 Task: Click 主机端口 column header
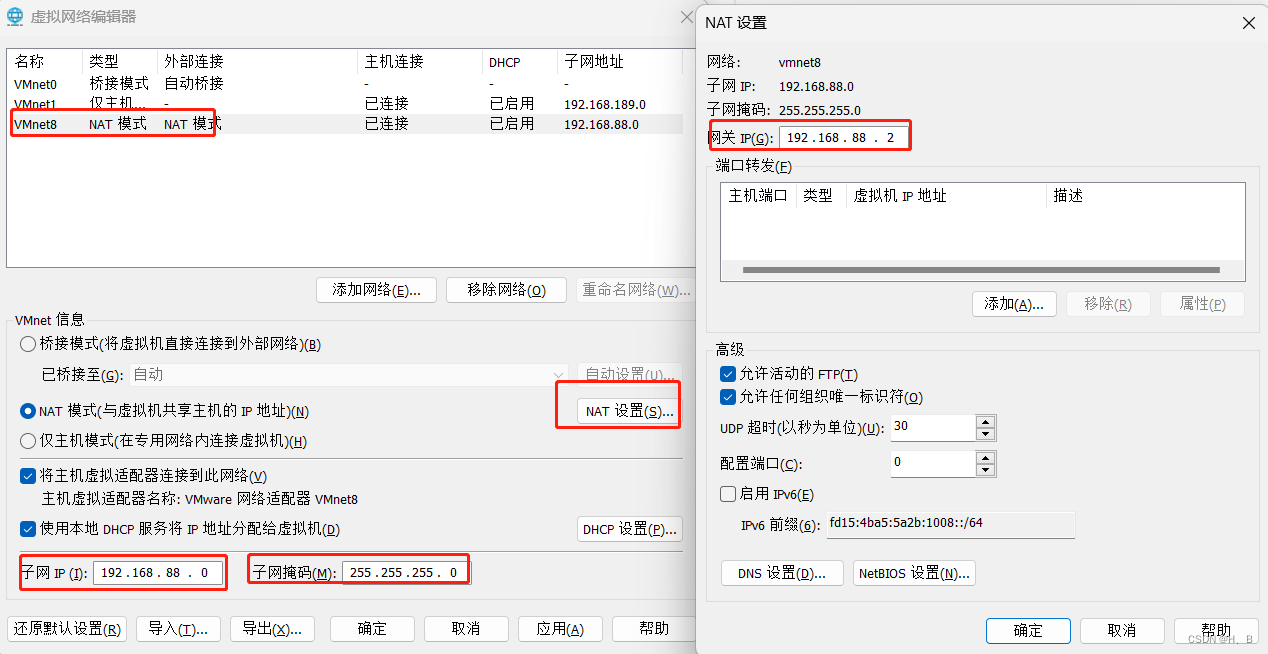(758, 196)
